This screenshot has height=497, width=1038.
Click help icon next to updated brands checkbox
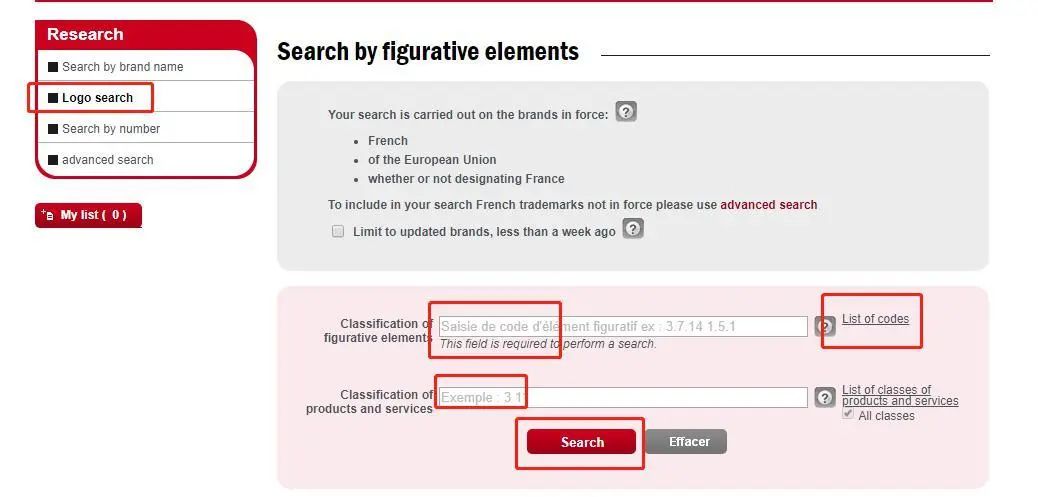633,229
